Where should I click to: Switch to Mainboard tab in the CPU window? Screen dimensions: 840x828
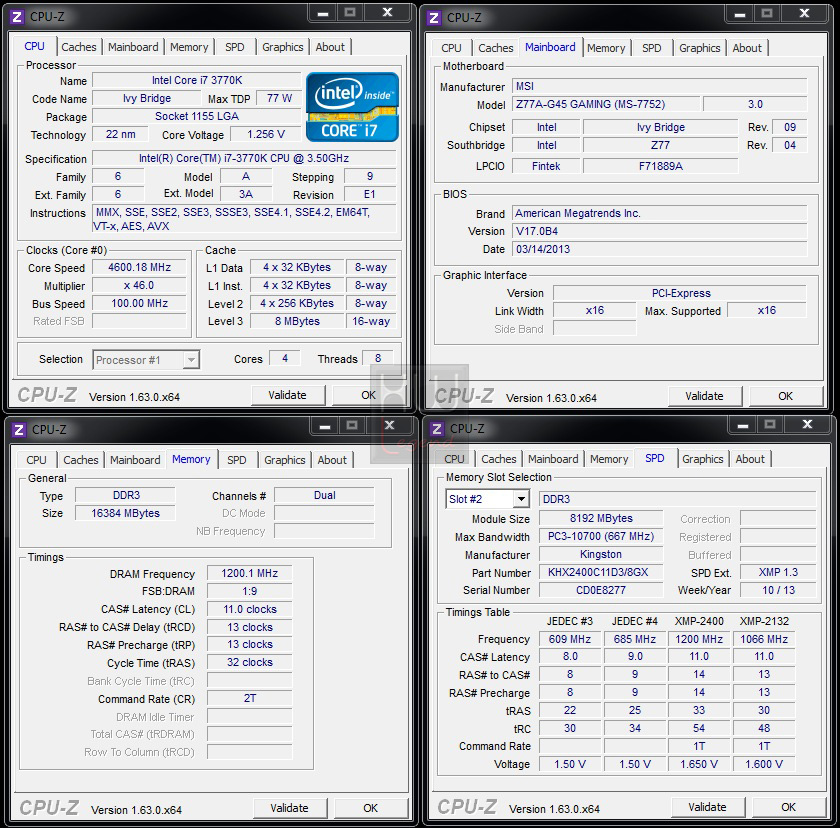coord(133,47)
